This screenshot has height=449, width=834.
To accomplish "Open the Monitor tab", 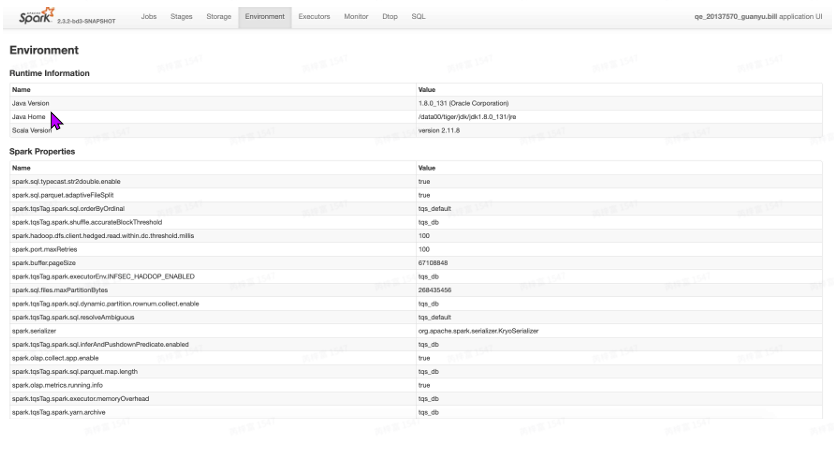I will 356,16.
